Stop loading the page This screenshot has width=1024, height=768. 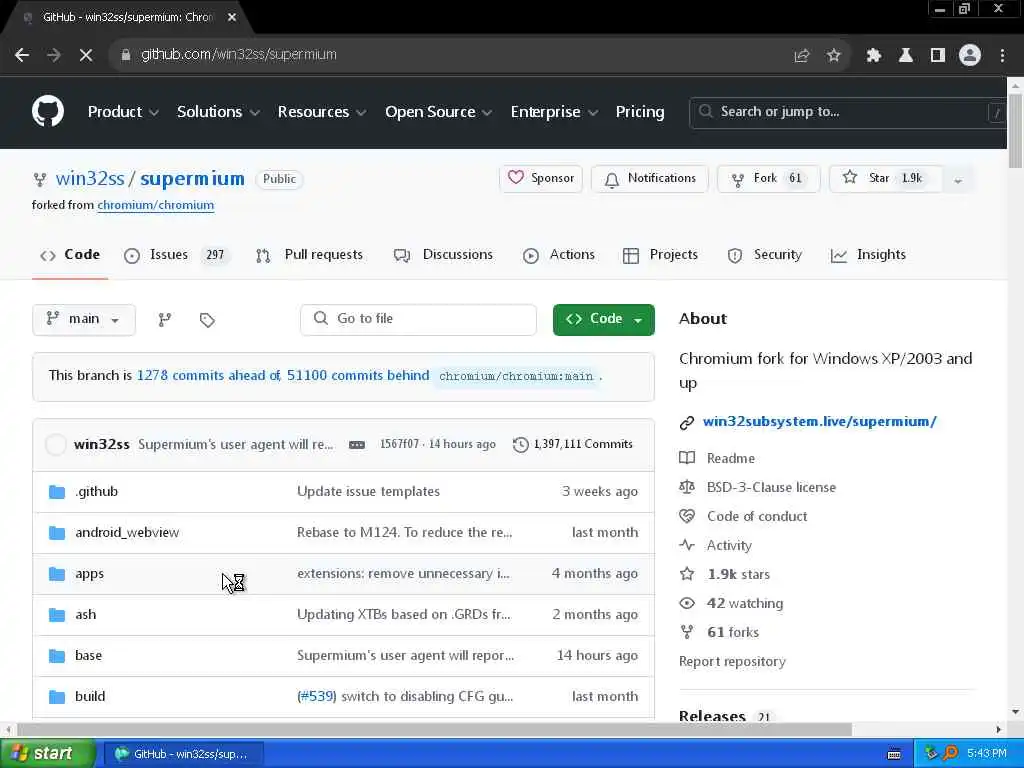[x=86, y=55]
